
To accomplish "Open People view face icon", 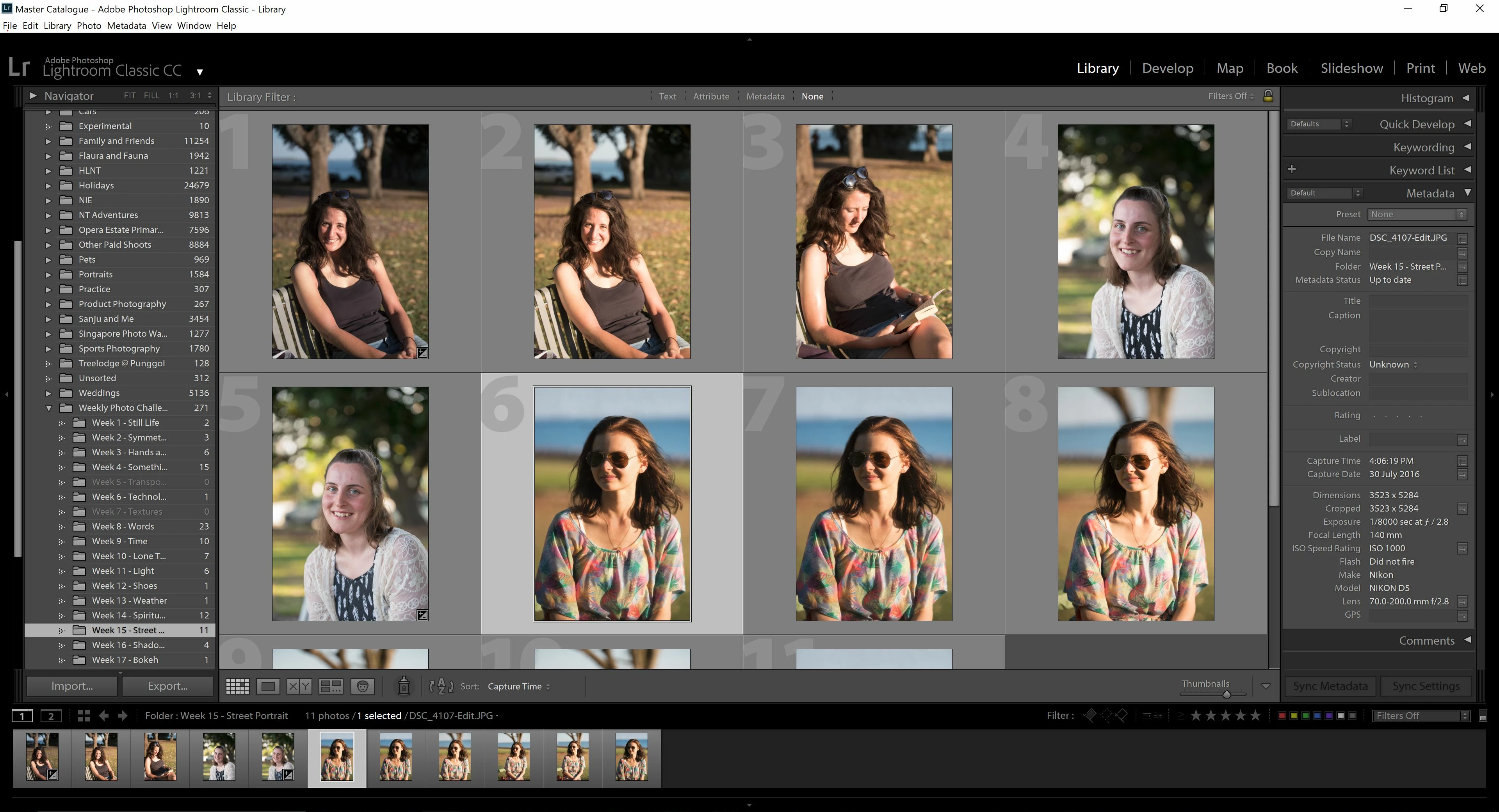I will (363, 686).
